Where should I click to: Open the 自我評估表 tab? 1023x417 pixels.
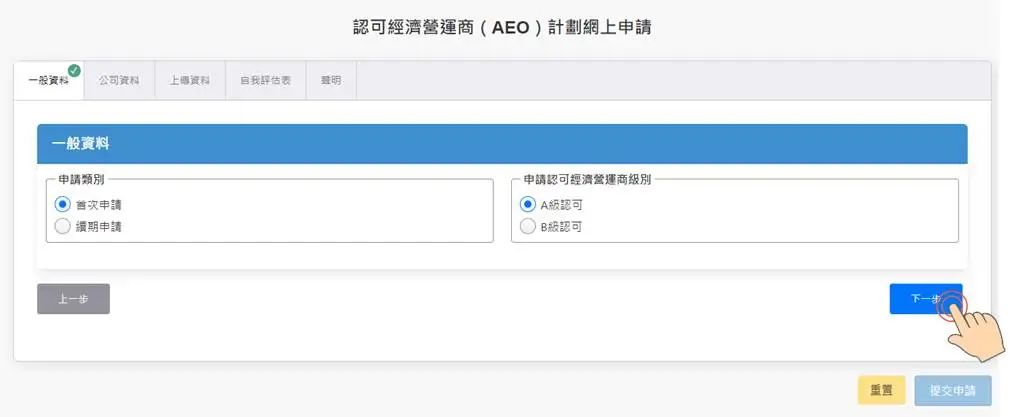click(265, 81)
